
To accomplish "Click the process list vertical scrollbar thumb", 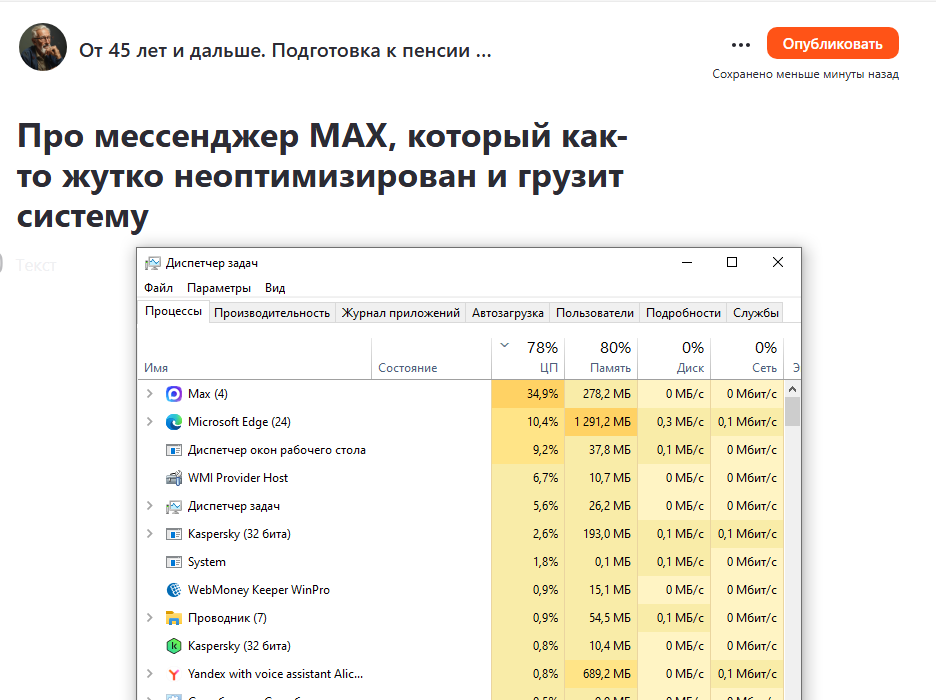I will pyautogui.click(x=792, y=412).
